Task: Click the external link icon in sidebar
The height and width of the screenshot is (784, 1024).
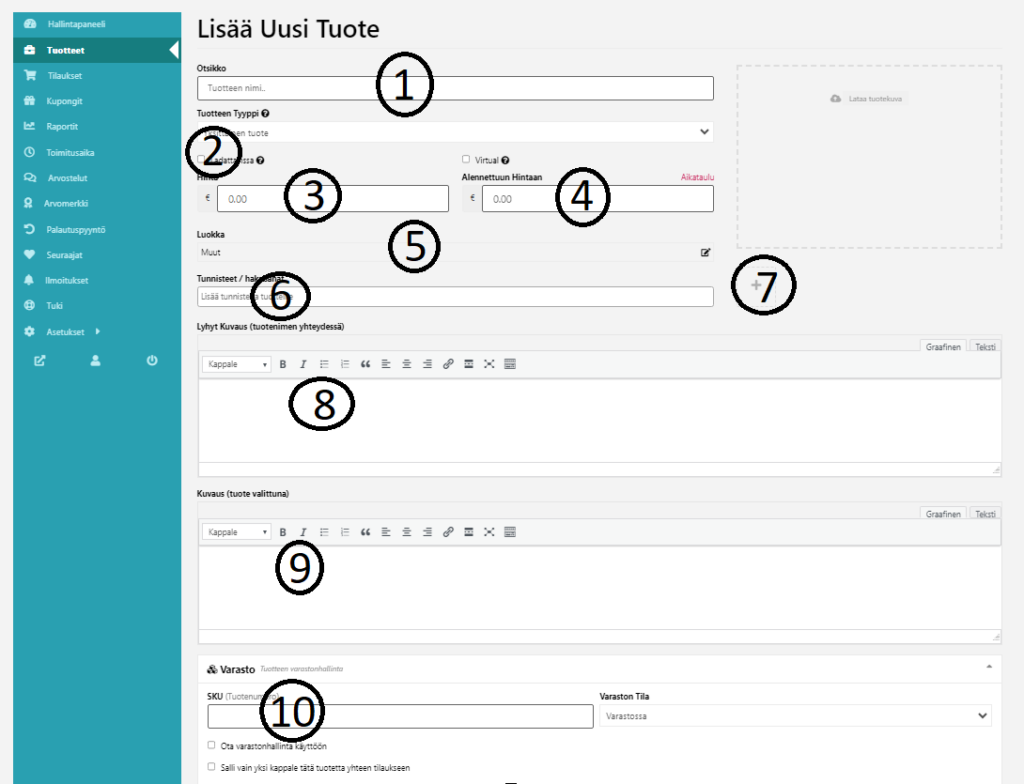Action: [x=40, y=361]
